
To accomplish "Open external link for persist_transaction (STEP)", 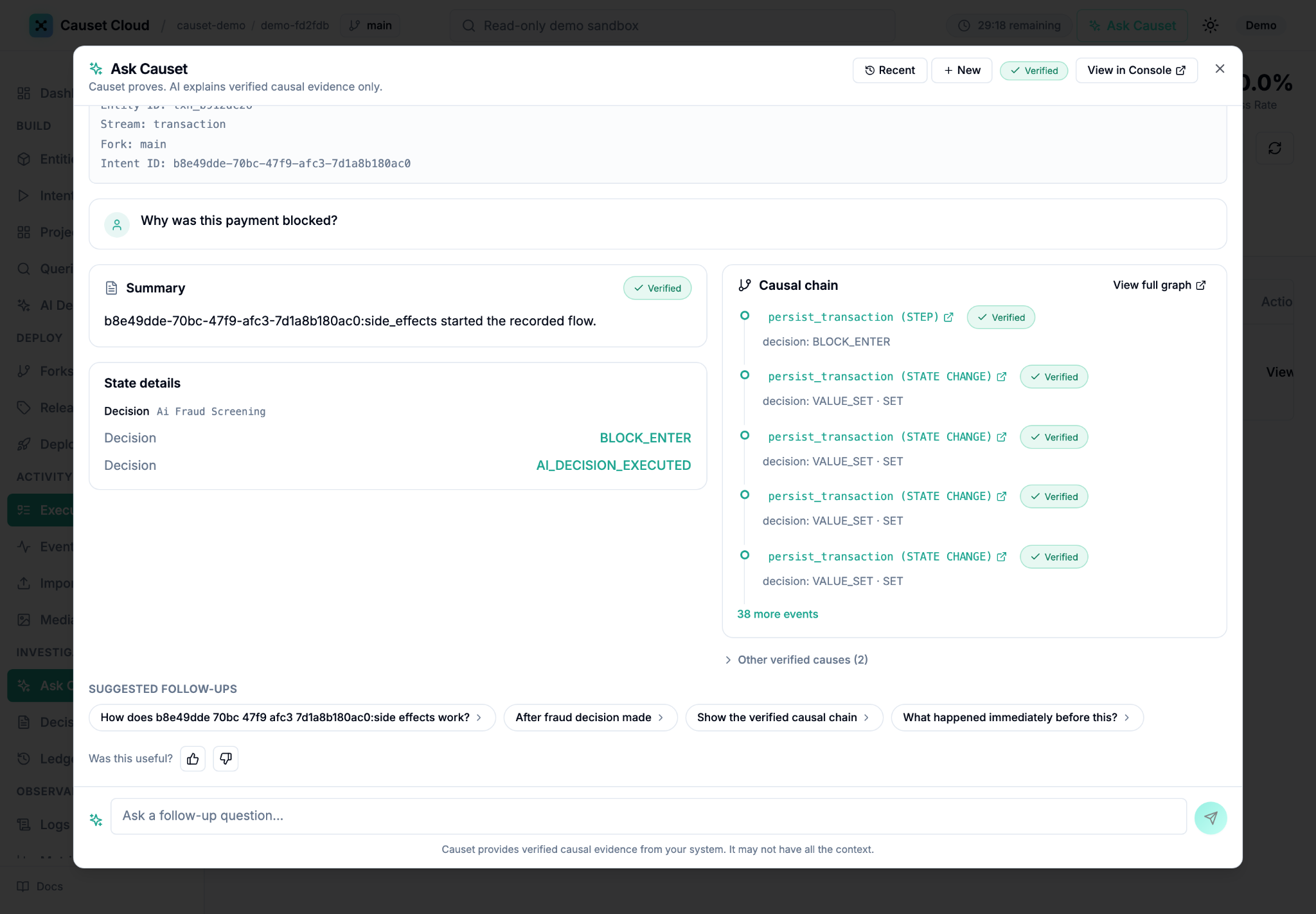I will (x=948, y=318).
